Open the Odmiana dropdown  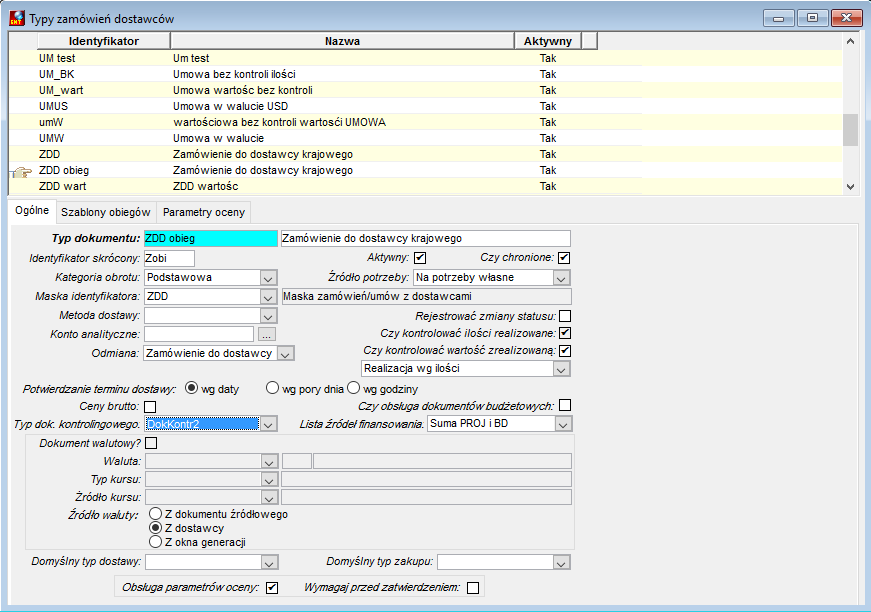pos(285,354)
